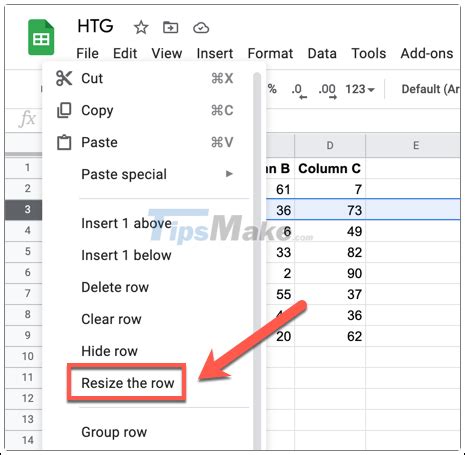
Task: Choose Cut from the context menu
Action: [146, 78]
